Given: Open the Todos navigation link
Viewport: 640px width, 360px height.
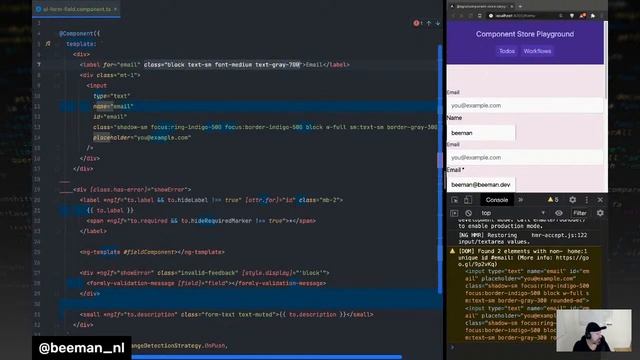Looking at the screenshot, I should 507,51.
